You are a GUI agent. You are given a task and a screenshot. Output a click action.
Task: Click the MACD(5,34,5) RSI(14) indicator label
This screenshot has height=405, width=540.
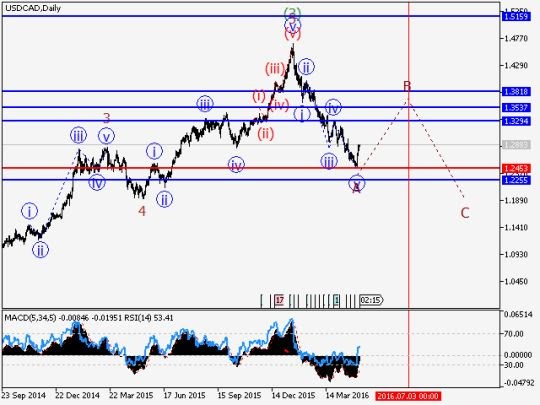point(89,318)
